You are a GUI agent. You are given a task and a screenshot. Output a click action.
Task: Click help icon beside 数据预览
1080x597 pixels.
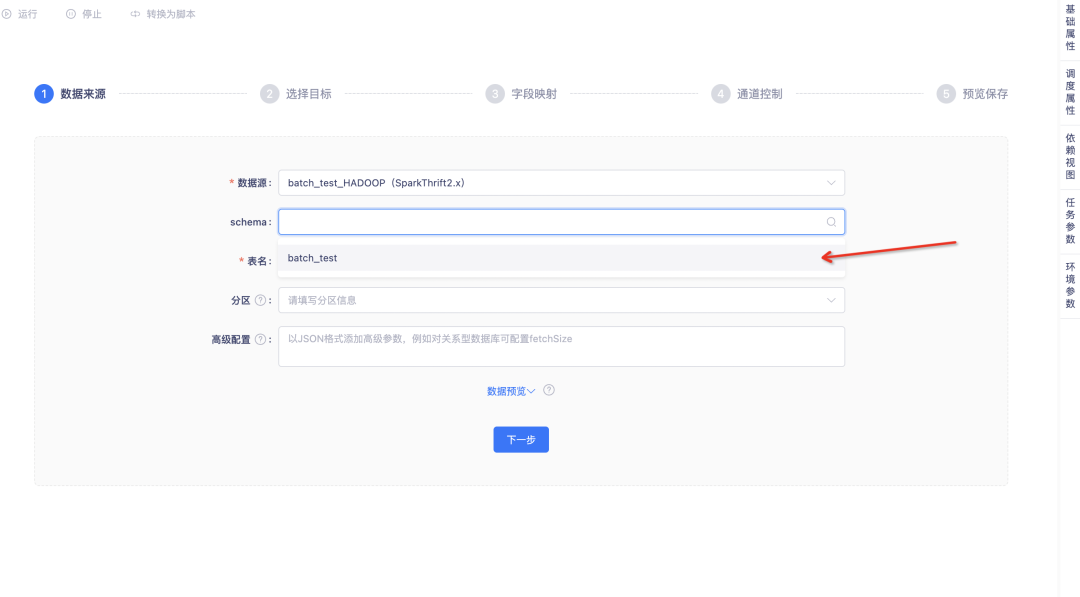coord(549,390)
